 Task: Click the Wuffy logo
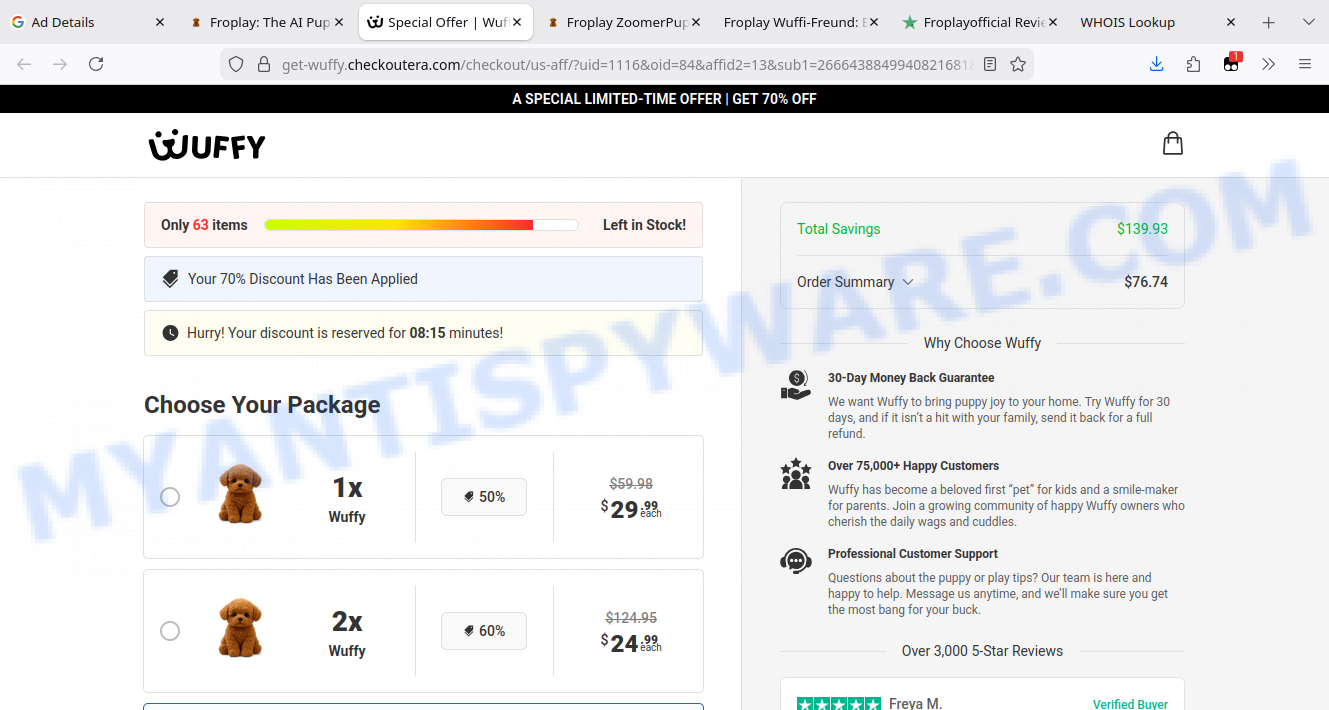(x=207, y=146)
